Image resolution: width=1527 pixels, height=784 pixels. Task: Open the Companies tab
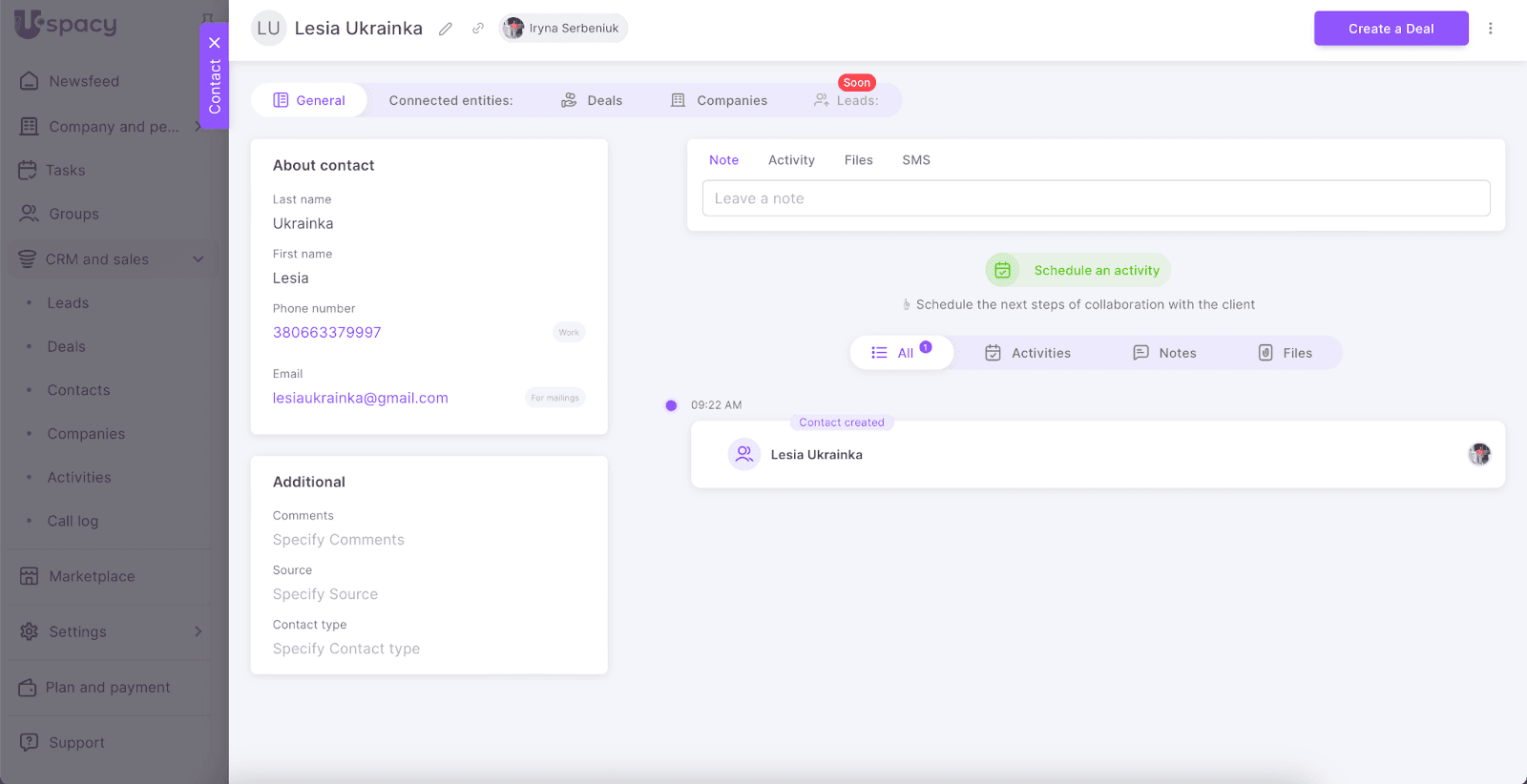(x=719, y=100)
